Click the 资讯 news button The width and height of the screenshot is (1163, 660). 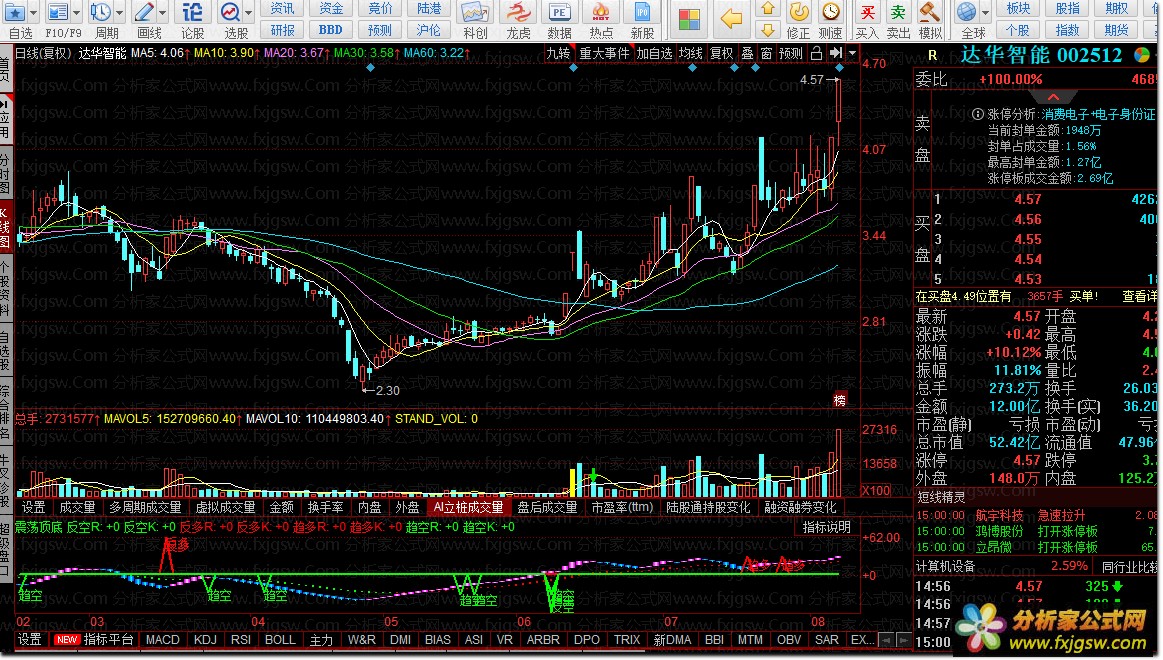(x=282, y=9)
